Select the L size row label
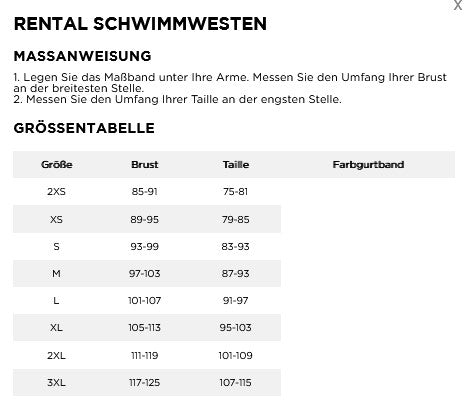This screenshot has height=408, width=466. 56,301
